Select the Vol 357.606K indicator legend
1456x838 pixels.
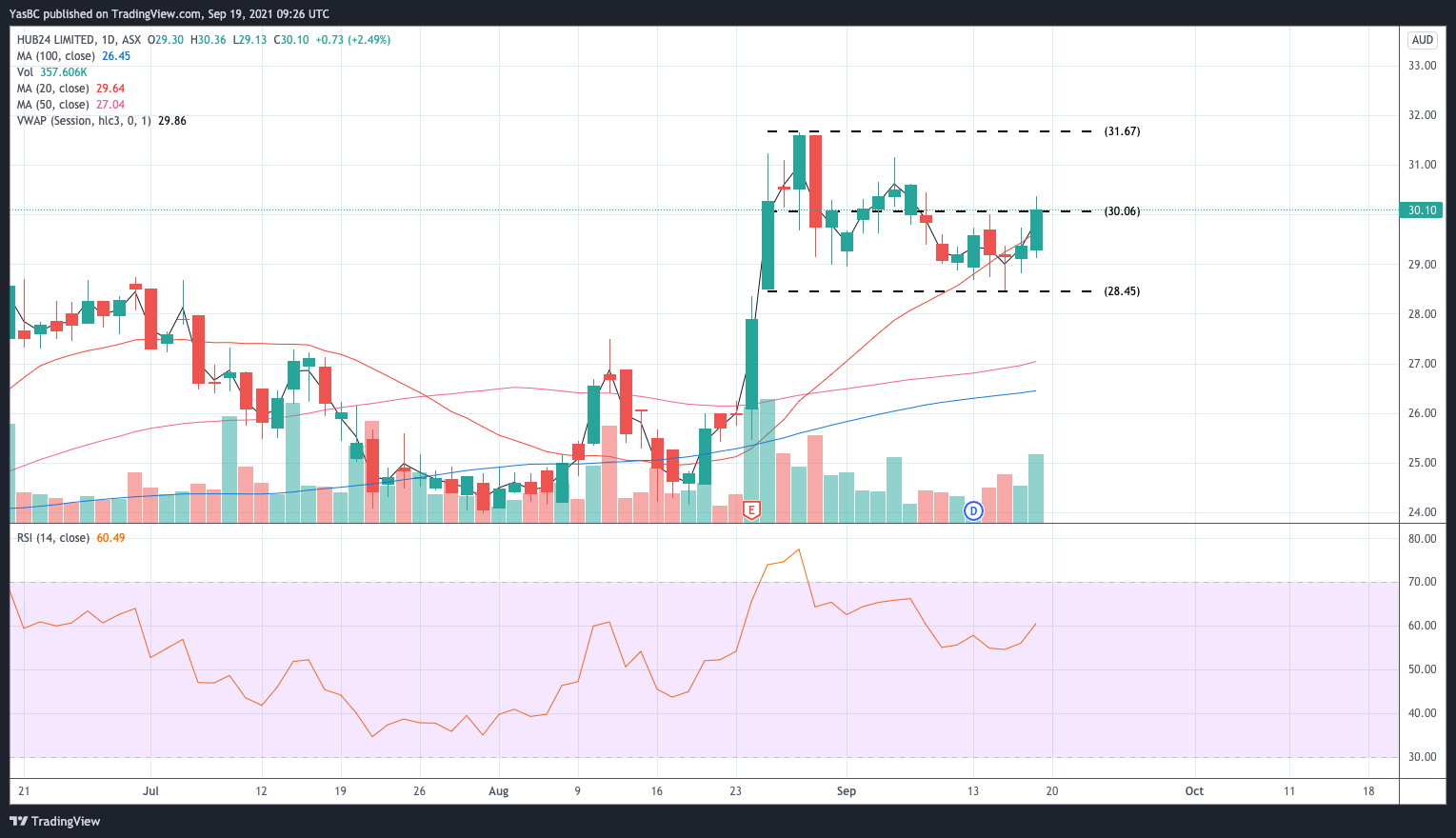(52, 72)
